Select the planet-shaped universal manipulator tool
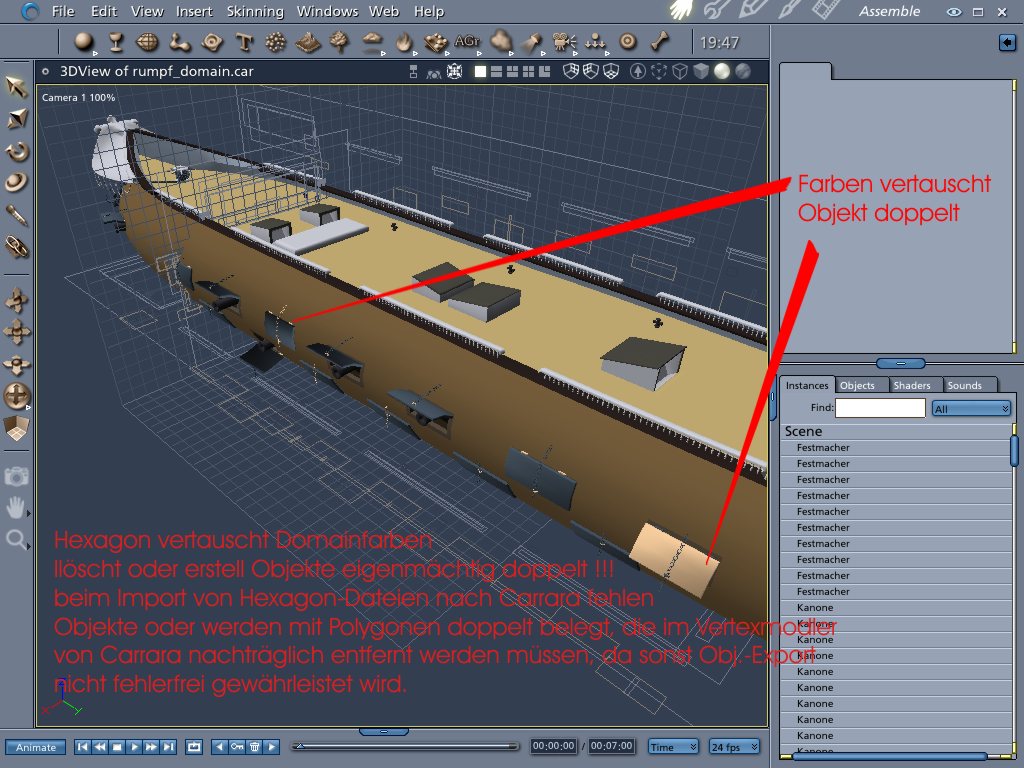Screen dimensions: 1024x768 click(x=16, y=182)
